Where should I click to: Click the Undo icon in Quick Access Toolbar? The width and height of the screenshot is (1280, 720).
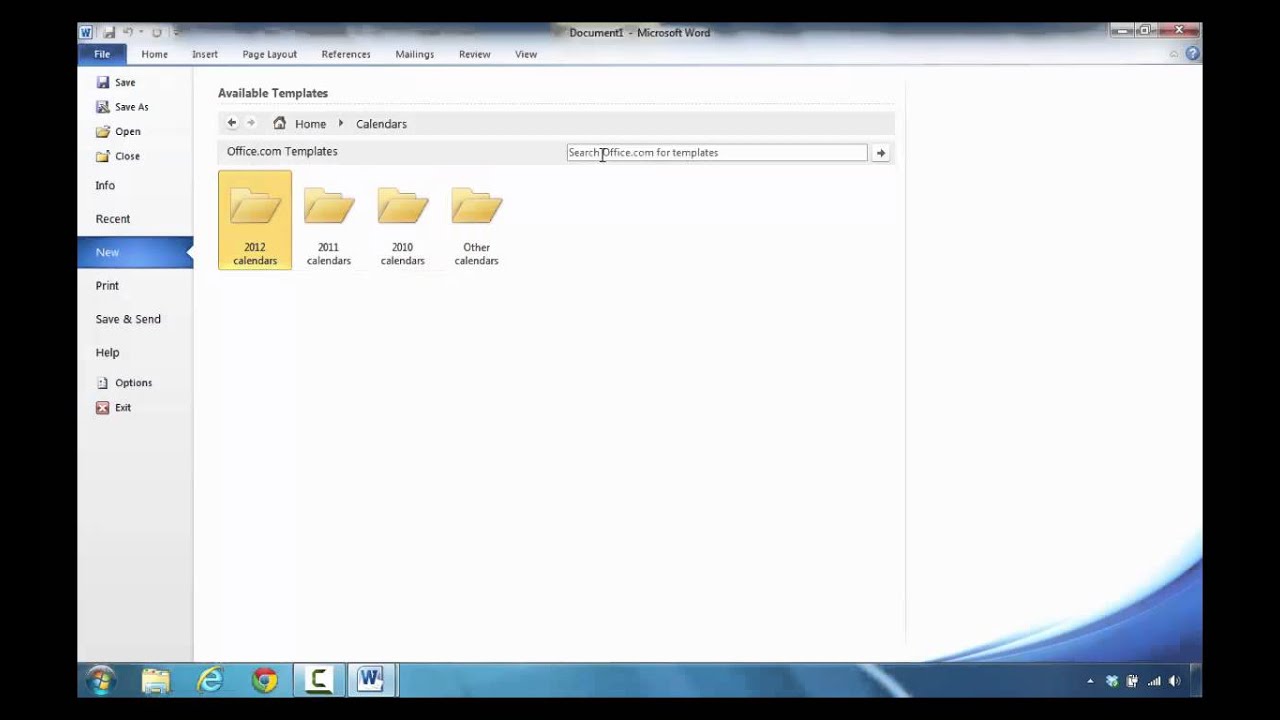click(128, 33)
